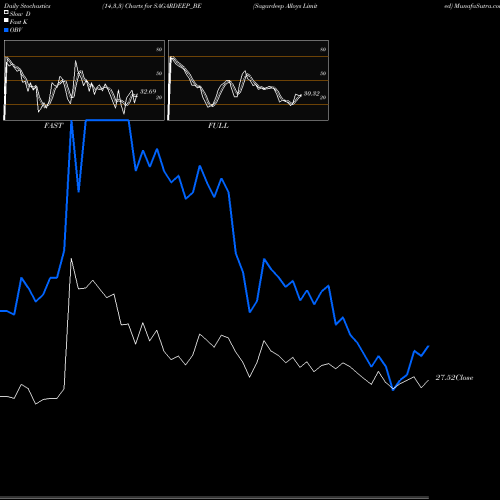Click the Slow D legend swatch
Viewport: 500px width, 500px height.
click(x=6, y=13)
